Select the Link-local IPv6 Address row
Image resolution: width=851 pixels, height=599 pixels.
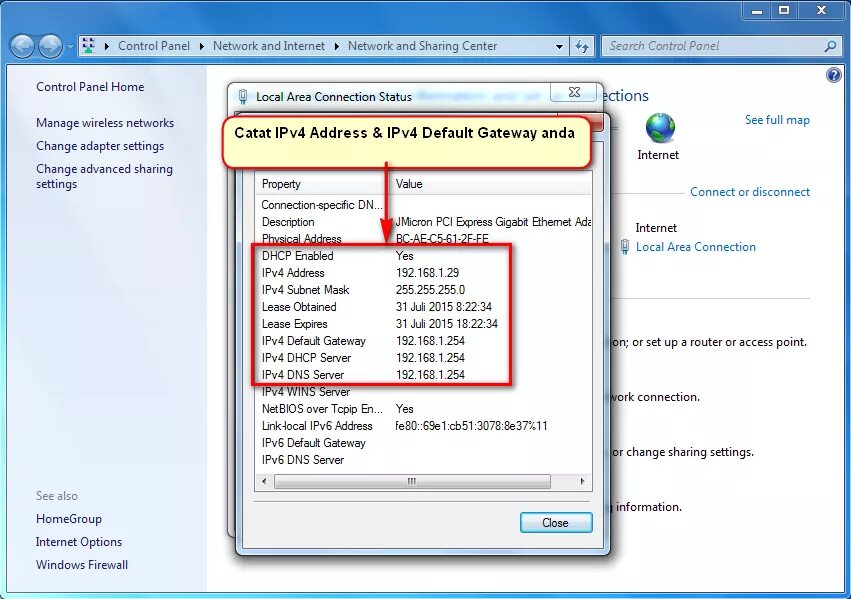point(423,426)
